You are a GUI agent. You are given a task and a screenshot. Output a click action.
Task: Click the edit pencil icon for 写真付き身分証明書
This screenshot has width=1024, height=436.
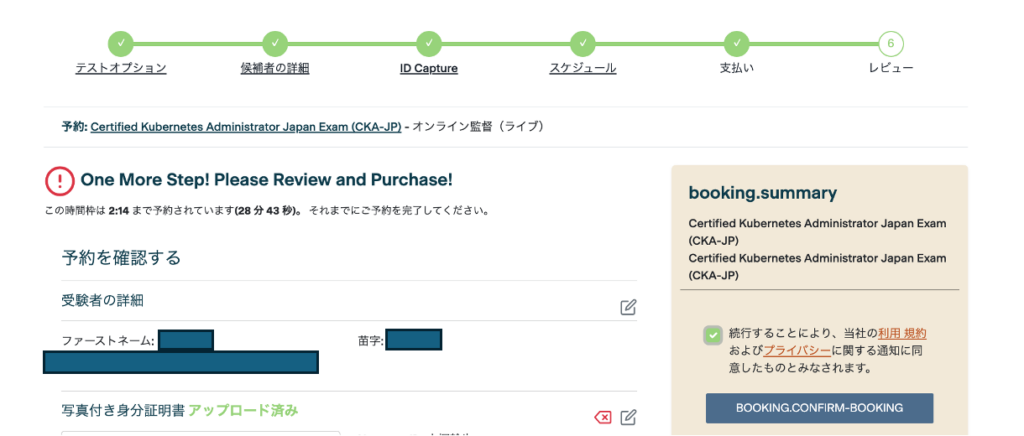click(x=628, y=417)
